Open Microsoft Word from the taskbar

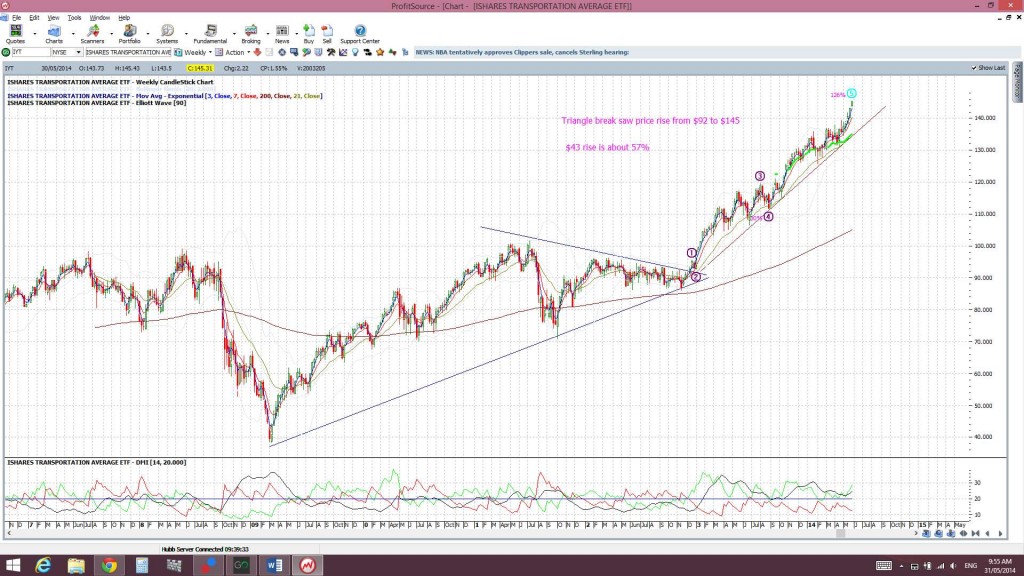pos(274,565)
